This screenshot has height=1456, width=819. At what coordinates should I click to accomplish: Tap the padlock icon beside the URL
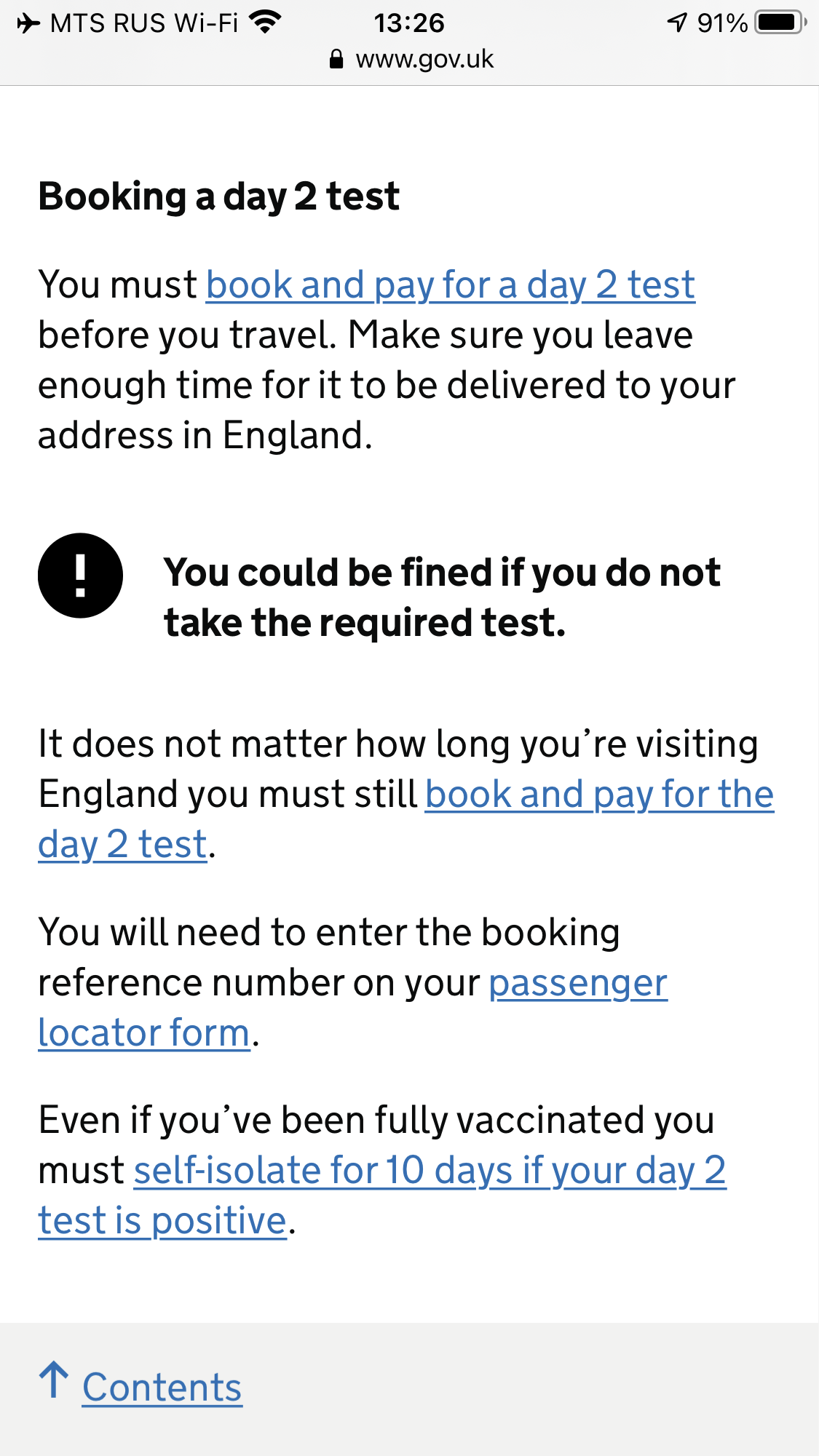click(x=336, y=59)
